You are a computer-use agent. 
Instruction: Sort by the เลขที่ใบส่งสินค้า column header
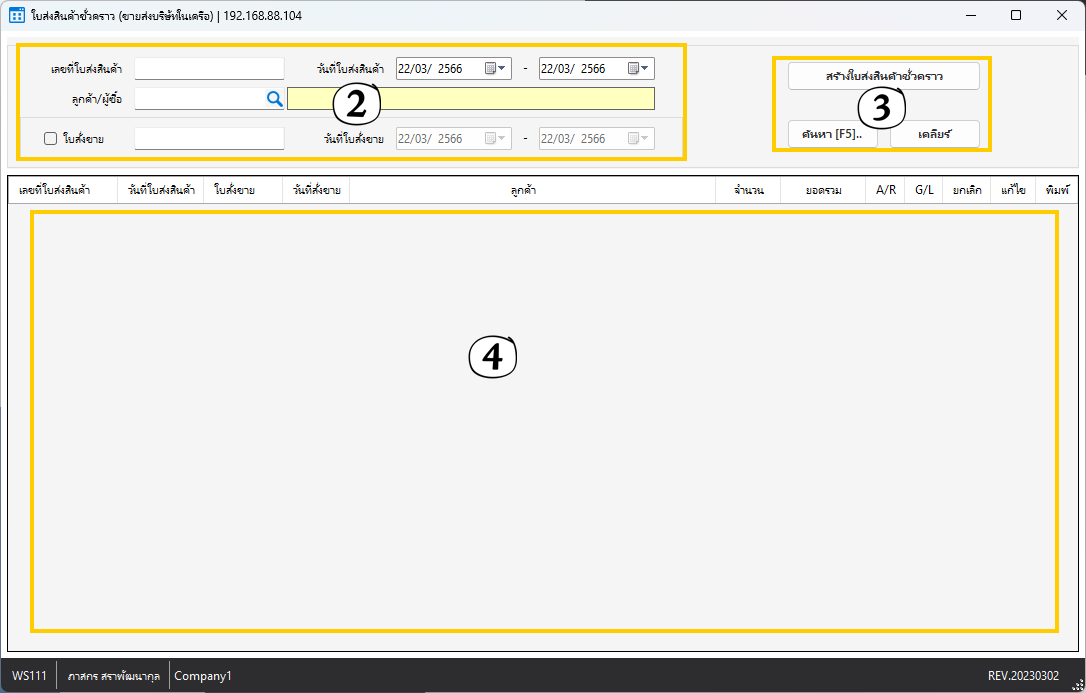[62, 190]
